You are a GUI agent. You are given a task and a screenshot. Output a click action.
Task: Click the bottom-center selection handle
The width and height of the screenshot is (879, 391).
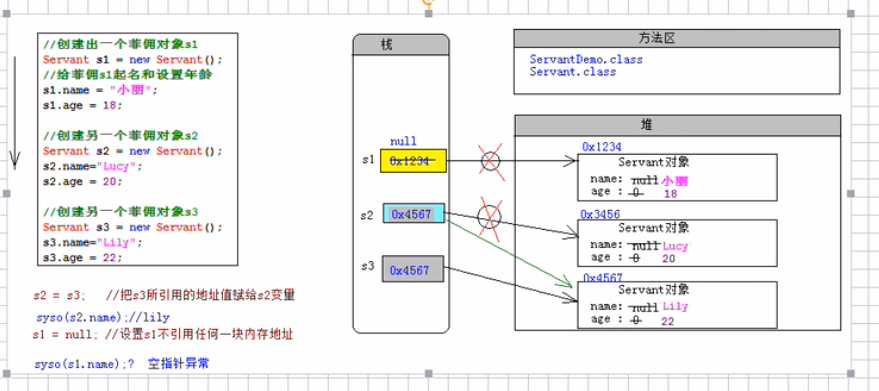coord(428,374)
